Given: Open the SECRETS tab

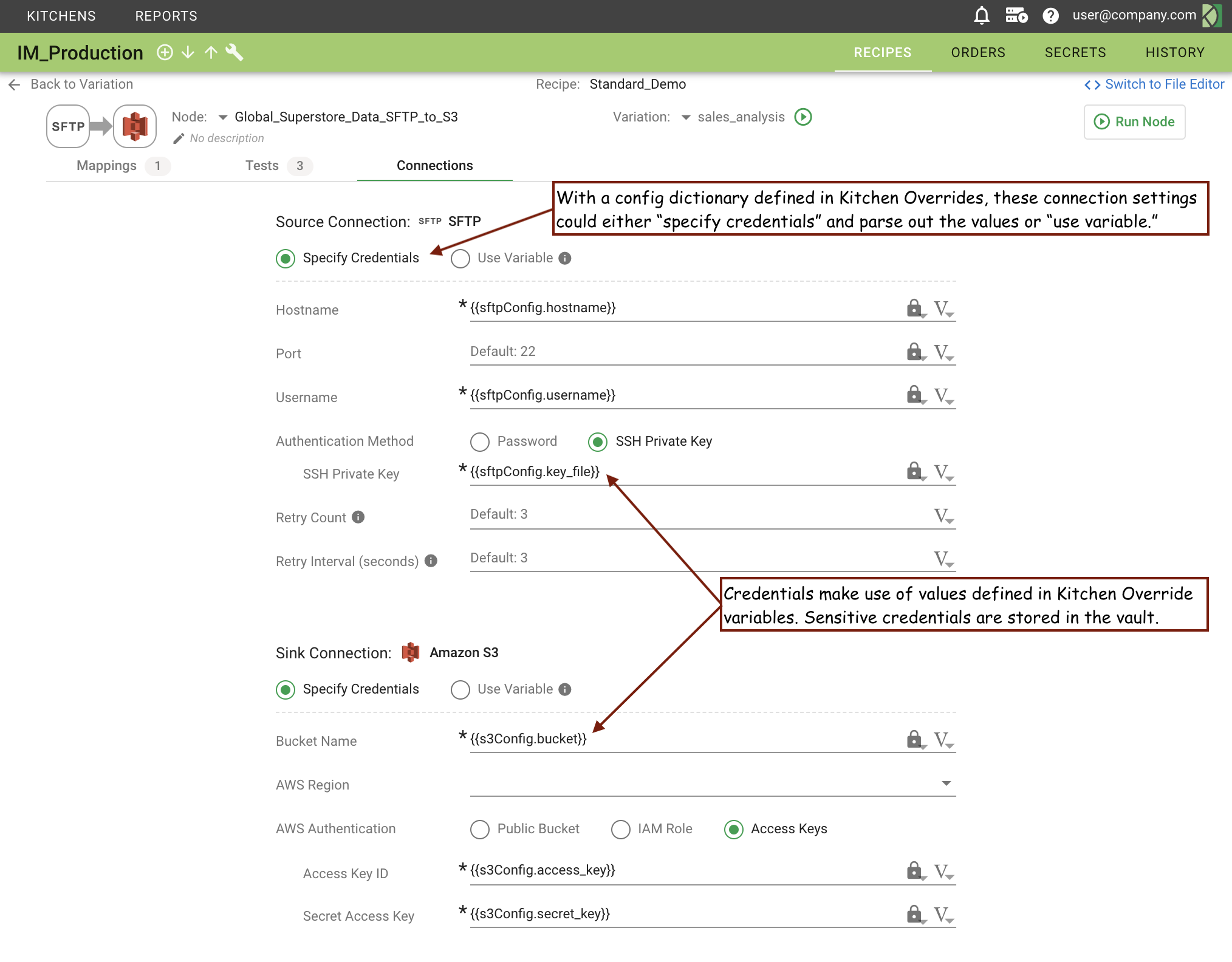Looking at the screenshot, I should [x=1075, y=53].
